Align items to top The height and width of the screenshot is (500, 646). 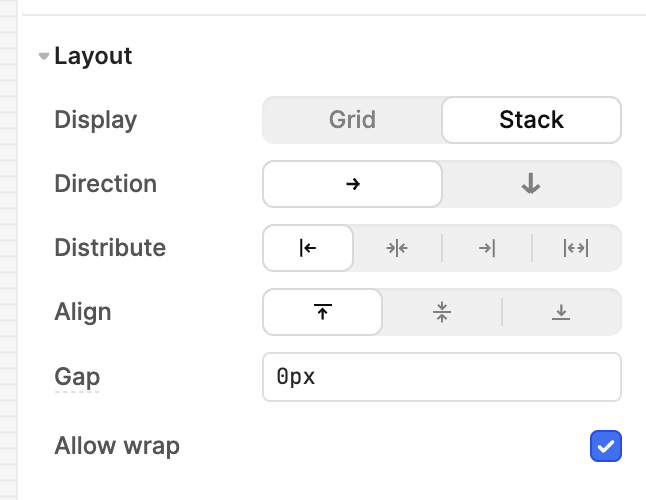click(x=323, y=312)
